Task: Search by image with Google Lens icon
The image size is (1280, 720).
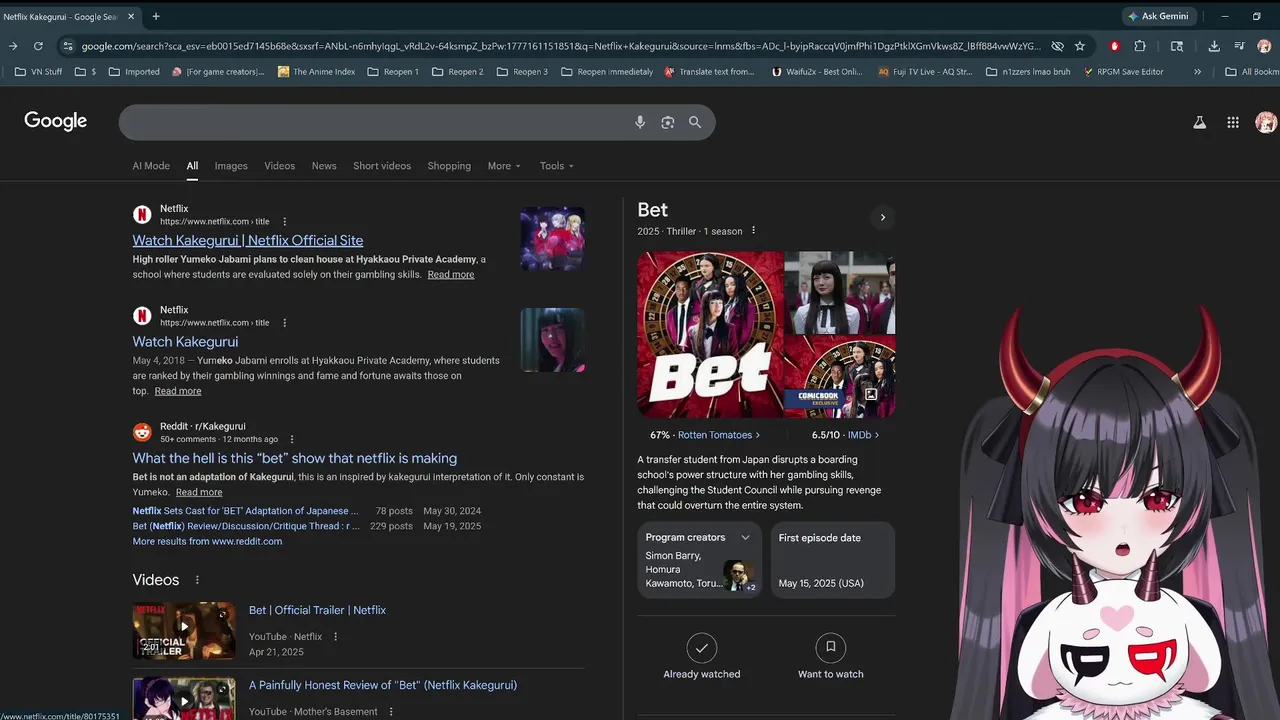Action: 668,122
